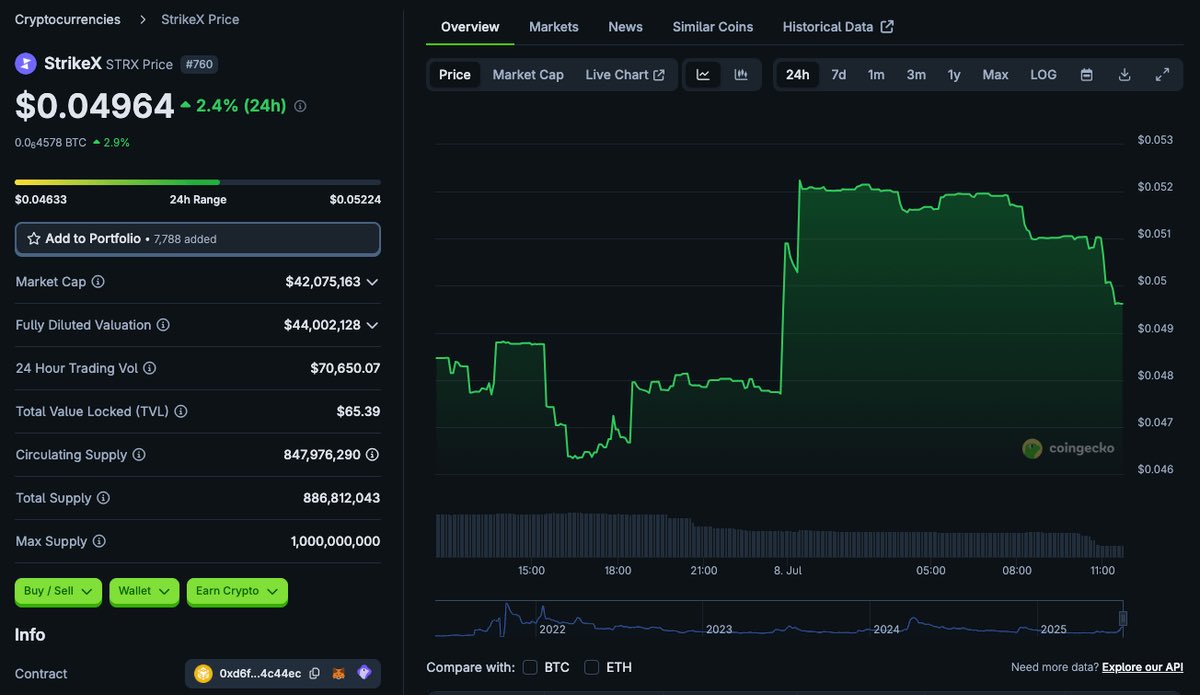Open the Similar Coins tab
The height and width of the screenshot is (695, 1200).
click(713, 27)
